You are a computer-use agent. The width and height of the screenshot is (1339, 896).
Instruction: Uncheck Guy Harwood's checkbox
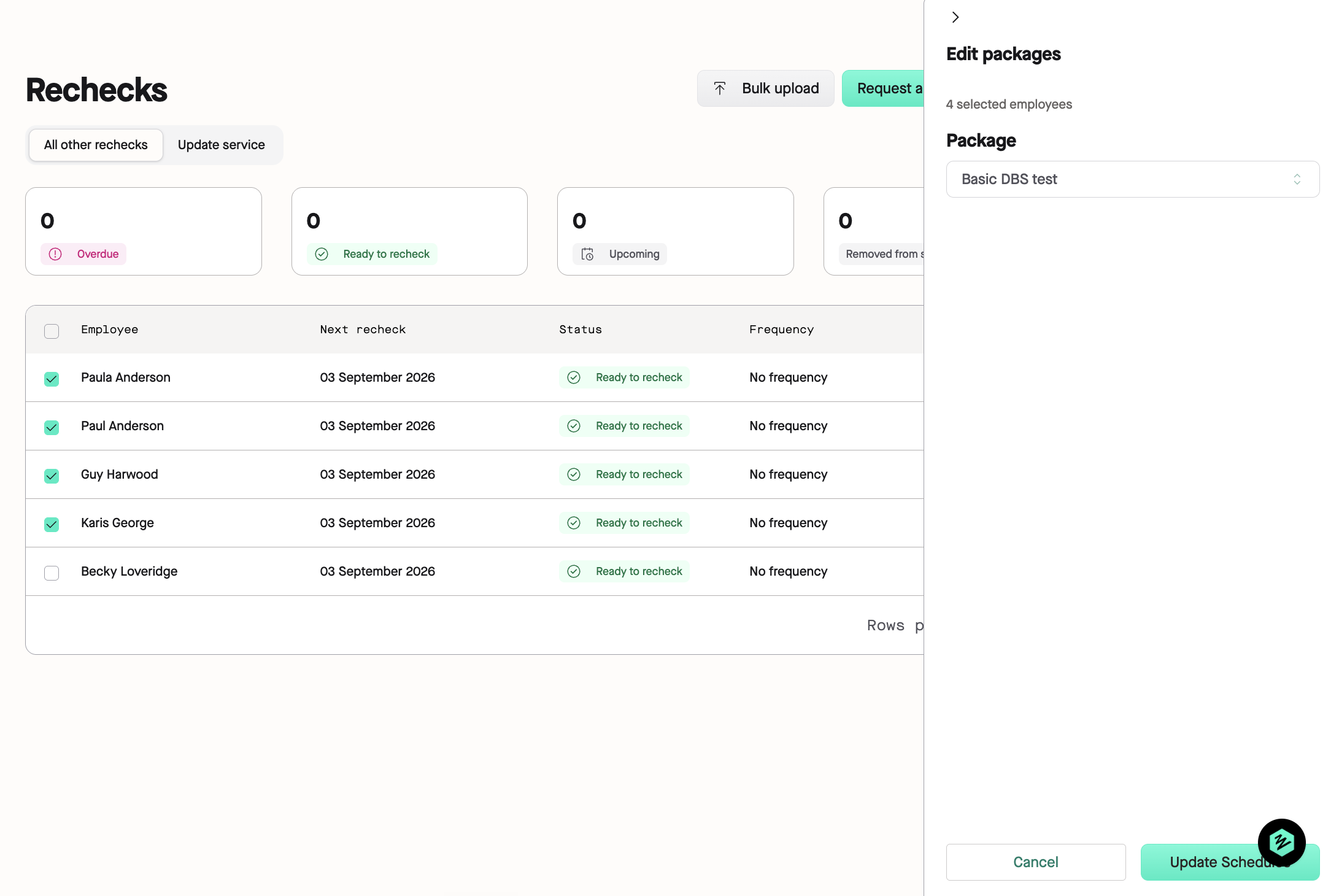pos(52,476)
